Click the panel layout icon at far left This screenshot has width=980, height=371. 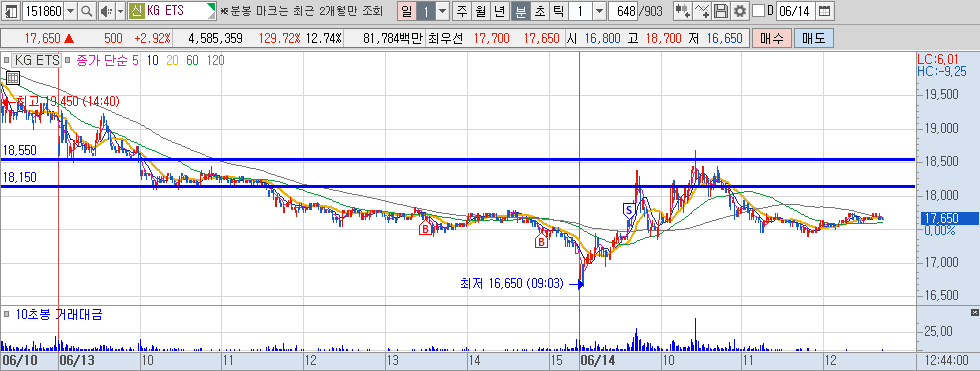pos(11,11)
